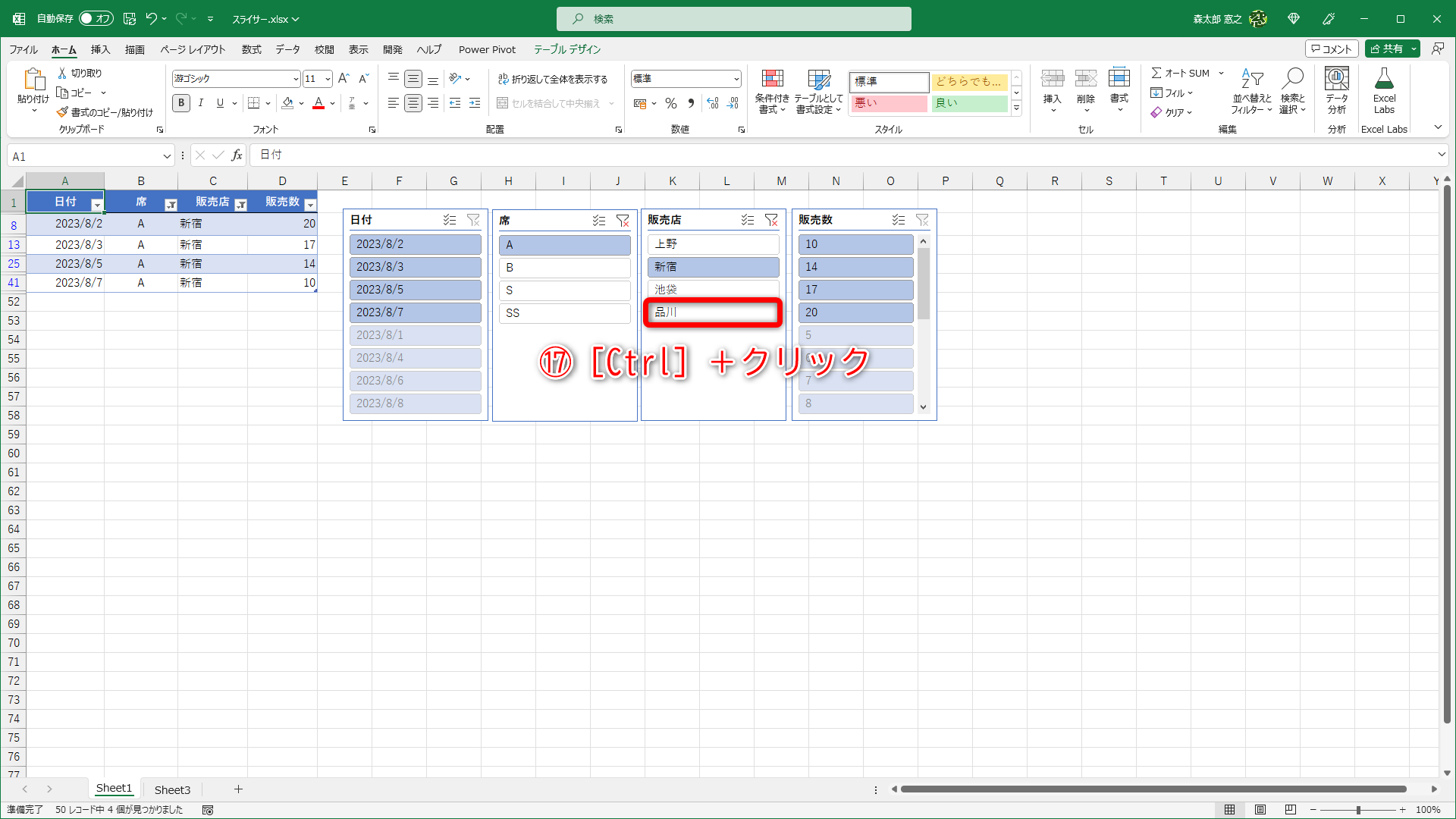Open the 標準 number format dropdown
Screen dimensions: 1456x819
(x=736, y=78)
